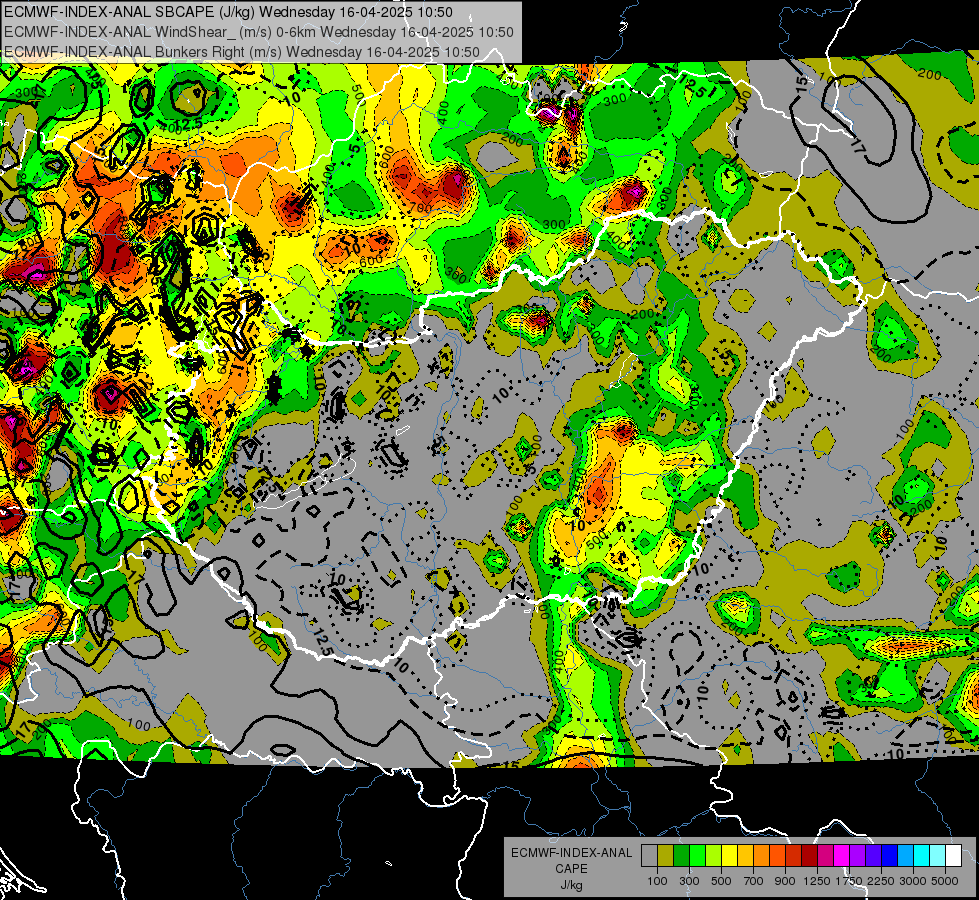Viewport: 979px width, 900px height.
Task: Select the bright green legend swatch
Action: [x=697, y=856]
